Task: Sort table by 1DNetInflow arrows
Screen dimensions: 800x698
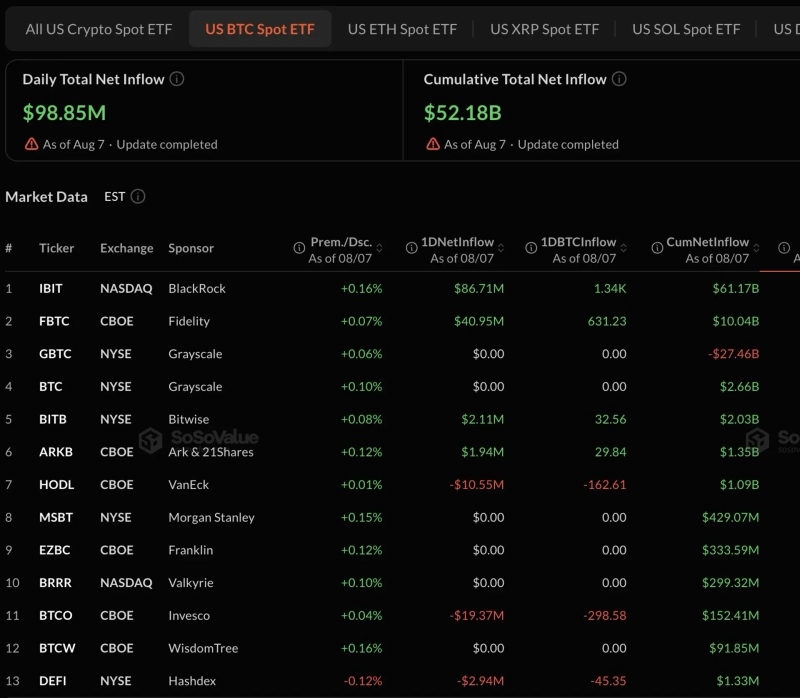Action: pos(501,248)
